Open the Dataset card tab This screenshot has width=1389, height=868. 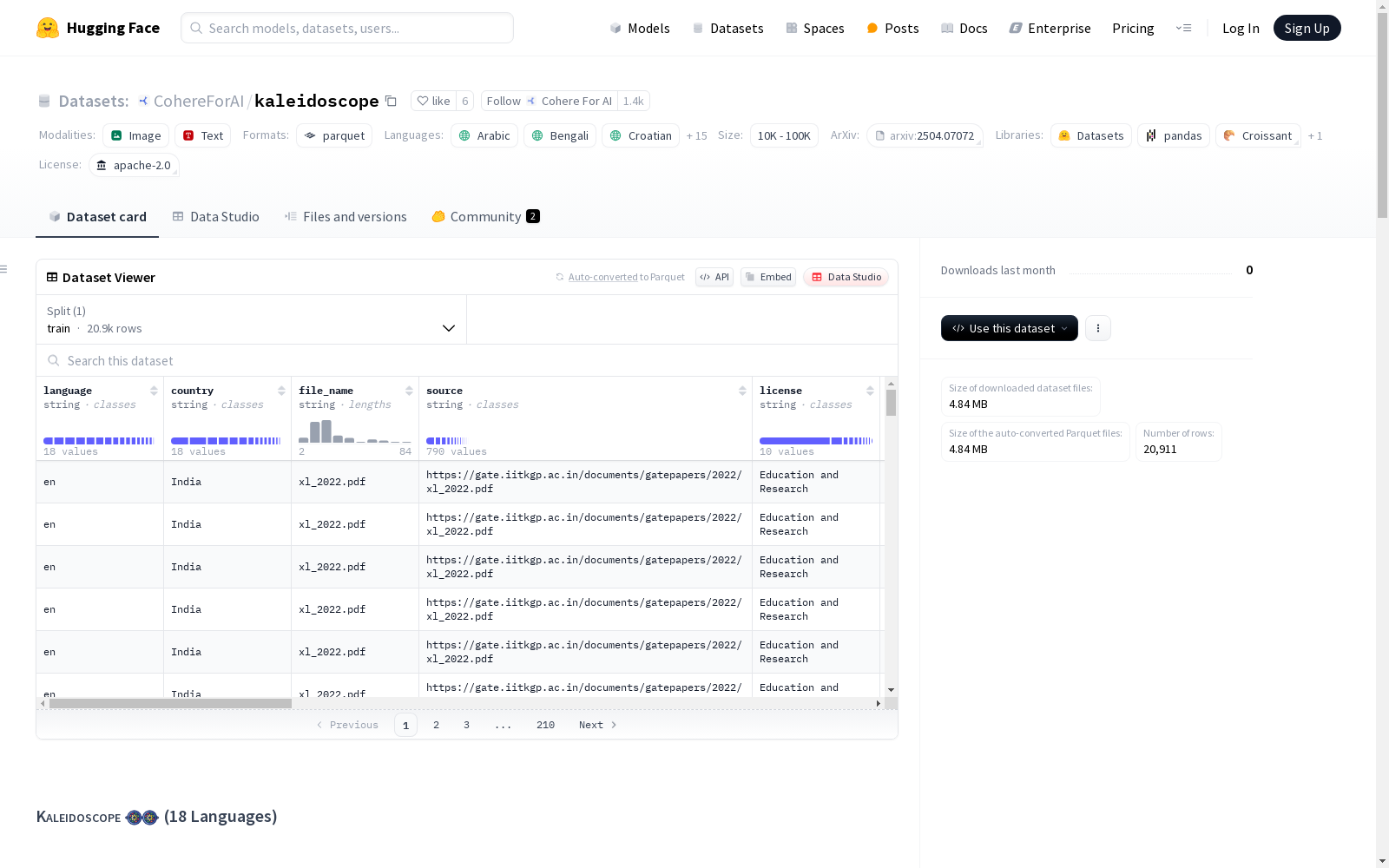pyautogui.click(x=97, y=217)
